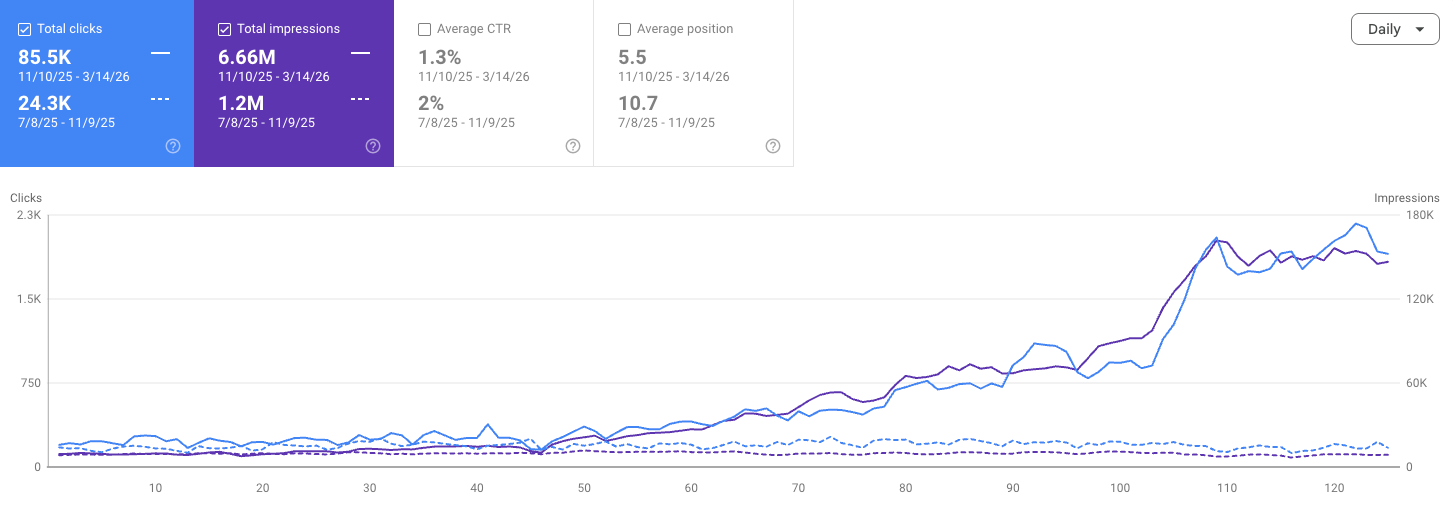Uncheck the Total impressions checkbox
1453x516 pixels.
click(x=225, y=29)
